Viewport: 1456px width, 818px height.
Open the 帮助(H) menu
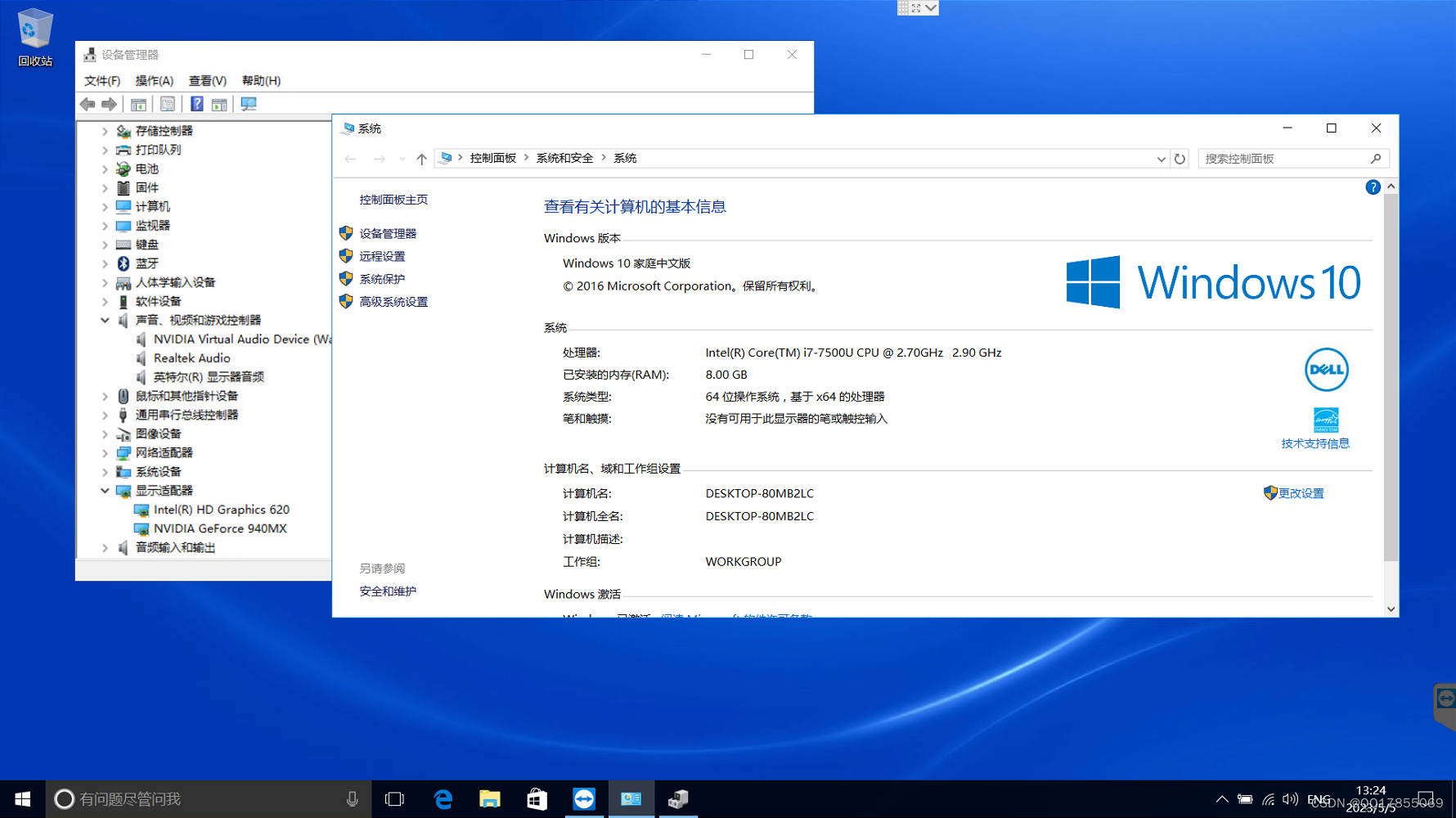point(261,81)
